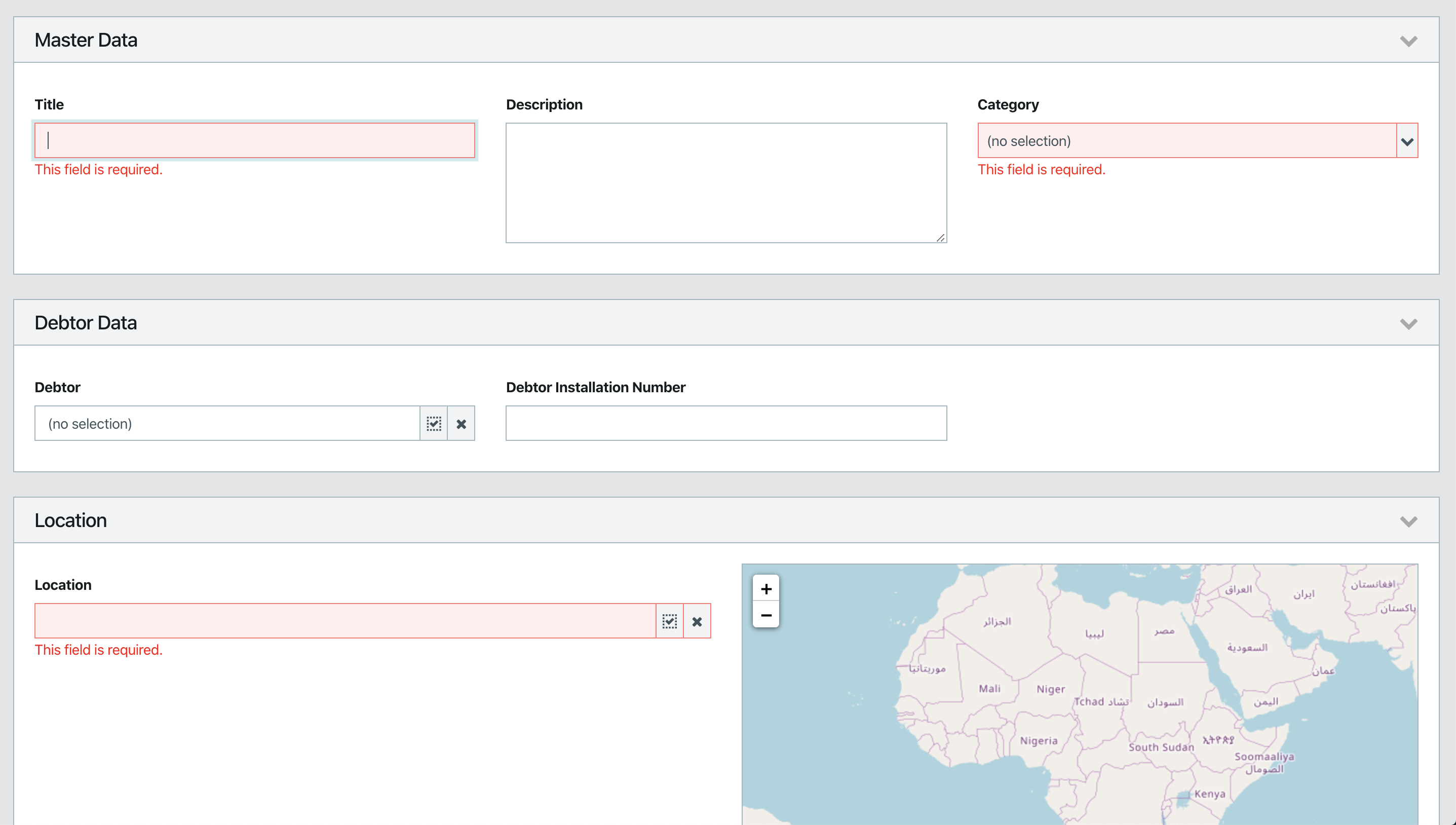Click the Category field label

coord(1008,104)
